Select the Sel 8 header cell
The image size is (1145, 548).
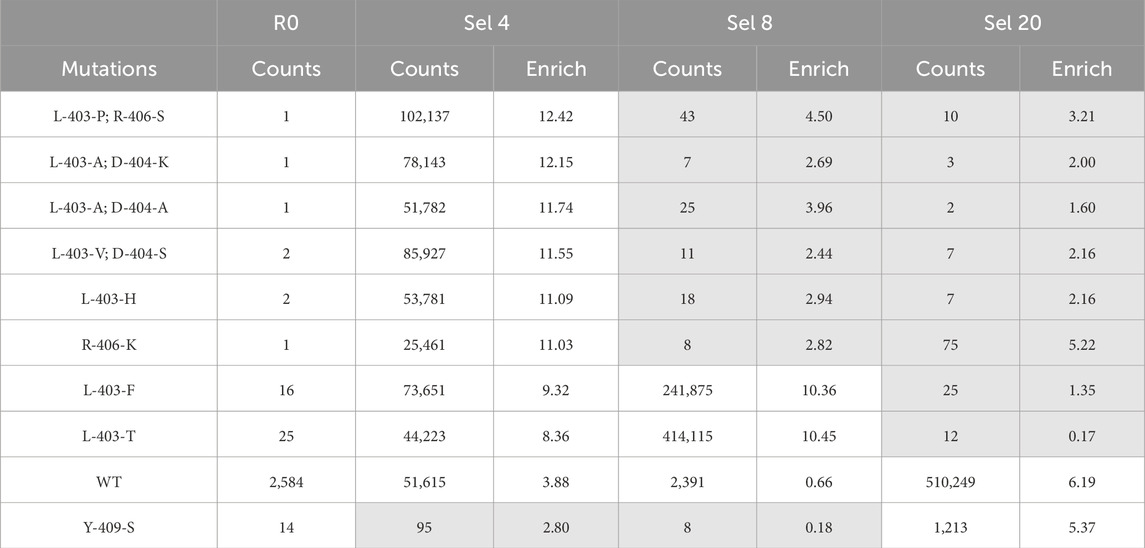coord(750,23)
